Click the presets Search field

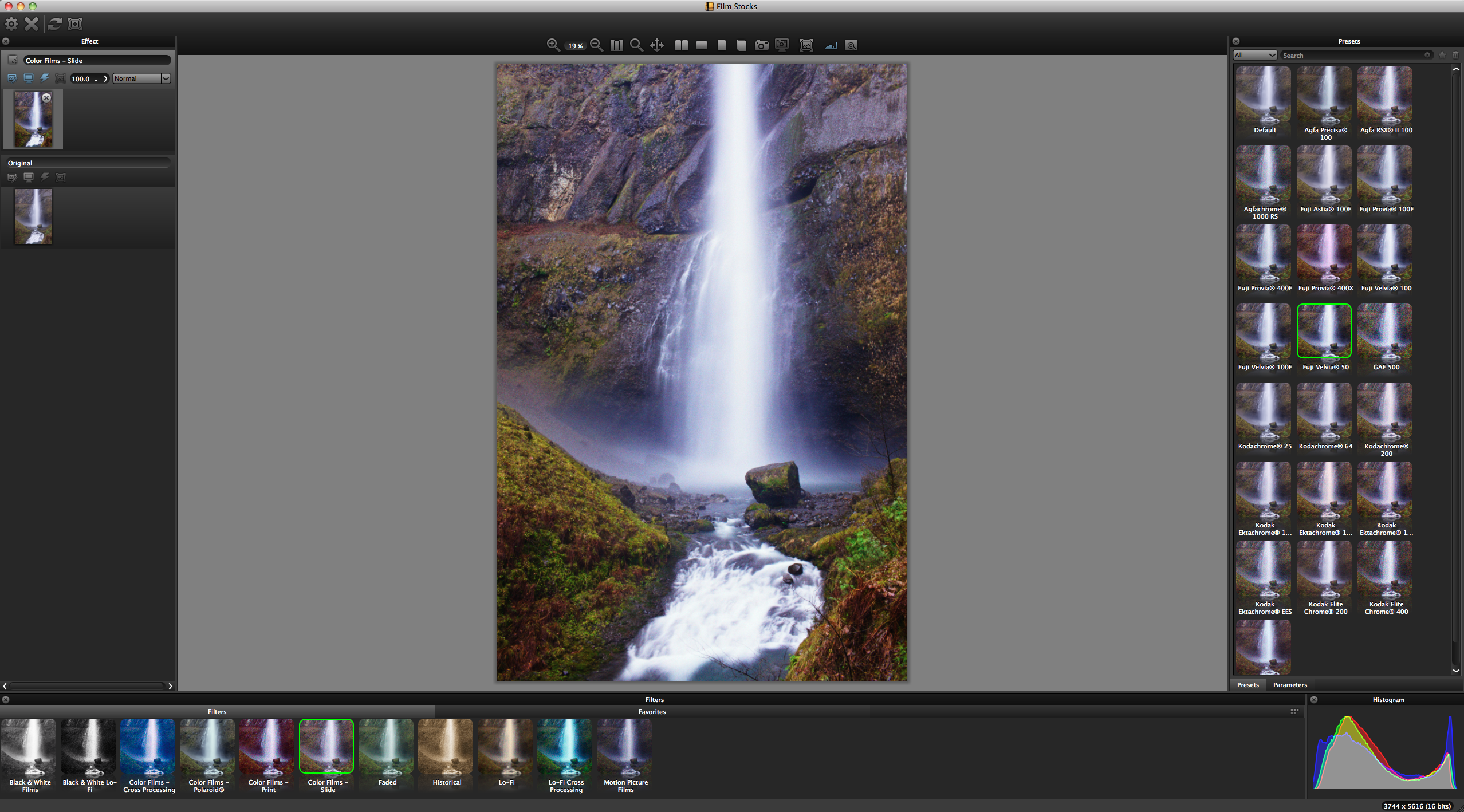click(x=1352, y=55)
